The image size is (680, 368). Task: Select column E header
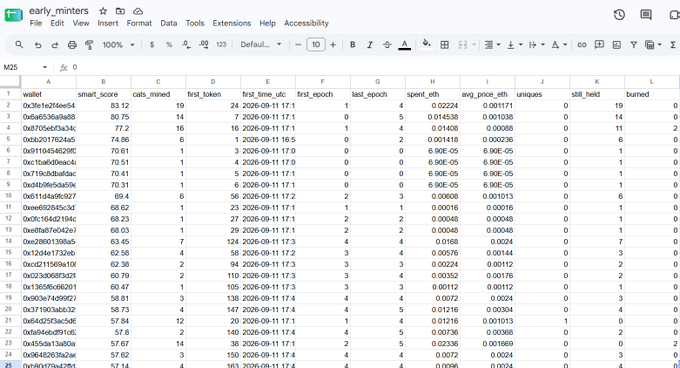pos(268,81)
